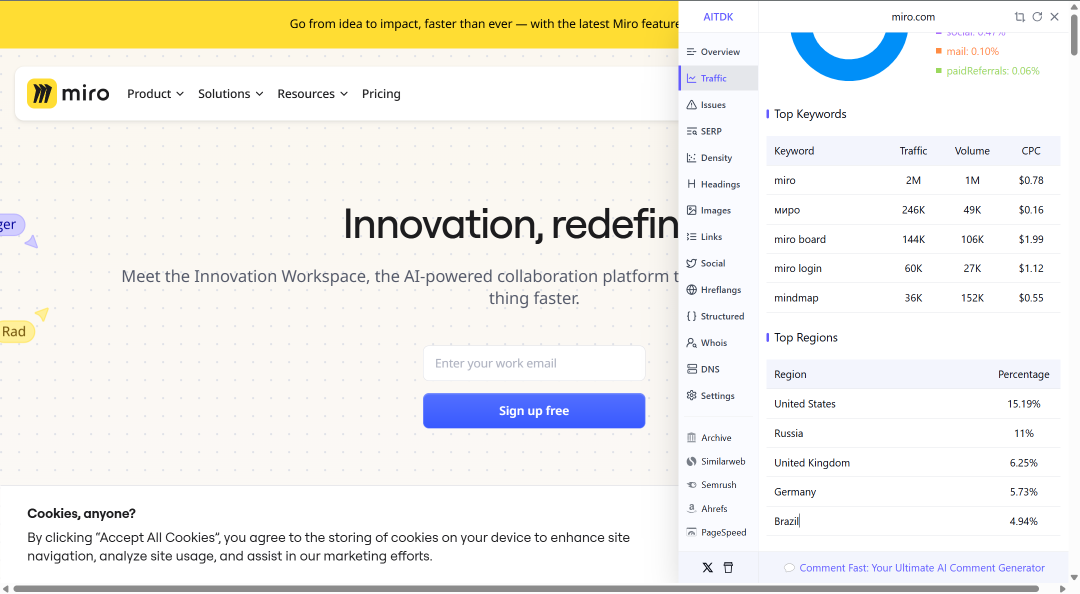
Task: Click the Similarweb icon
Action: click(x=692, y=462)
